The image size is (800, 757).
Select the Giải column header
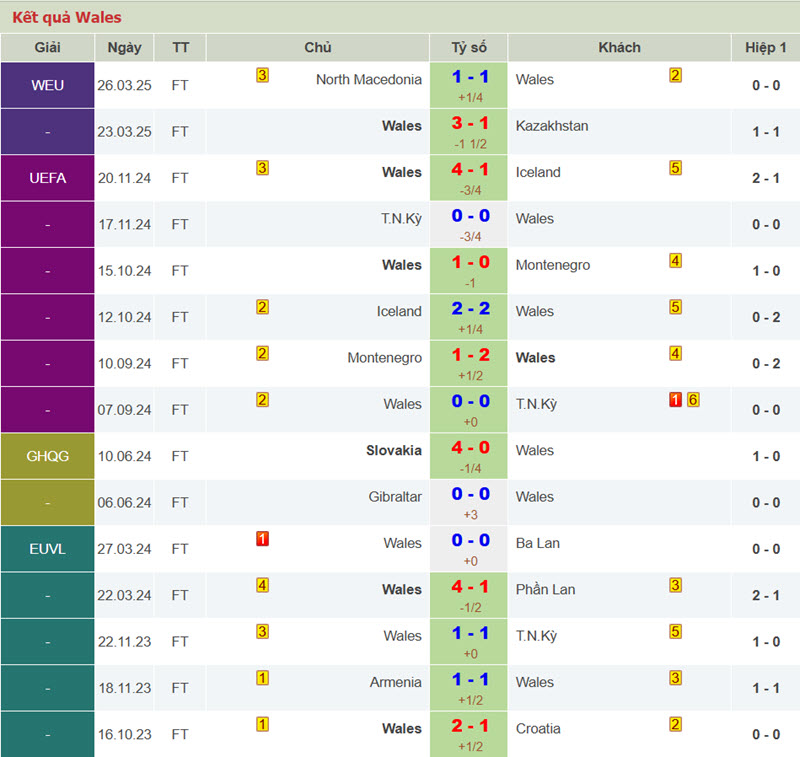click(x=47, y=48)
